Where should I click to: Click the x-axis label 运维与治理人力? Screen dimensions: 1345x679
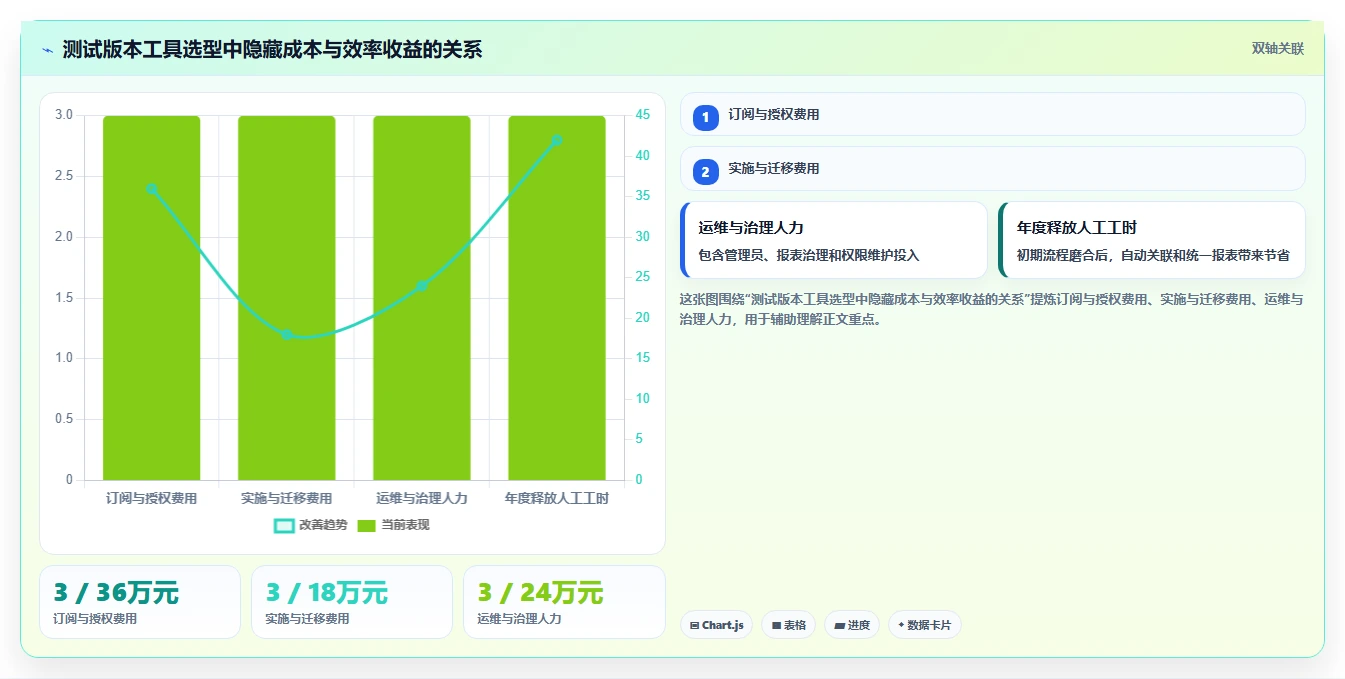pyautogui.click(x=422, y=498)
